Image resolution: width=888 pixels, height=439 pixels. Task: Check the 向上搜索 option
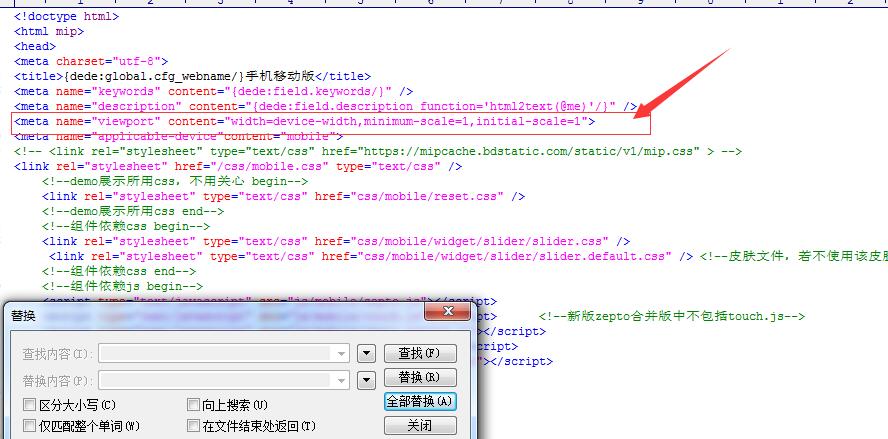(194, 405)
